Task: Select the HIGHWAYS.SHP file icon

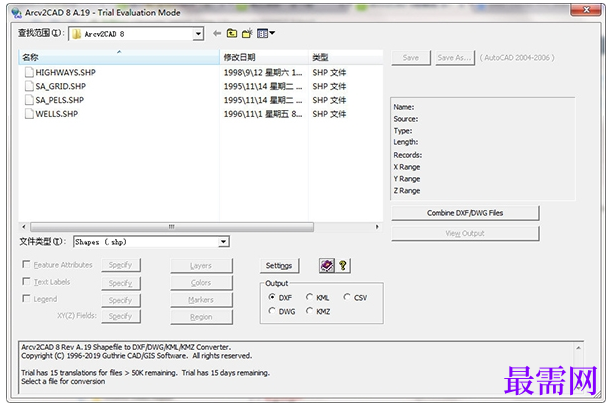Action: pos(29,72)
